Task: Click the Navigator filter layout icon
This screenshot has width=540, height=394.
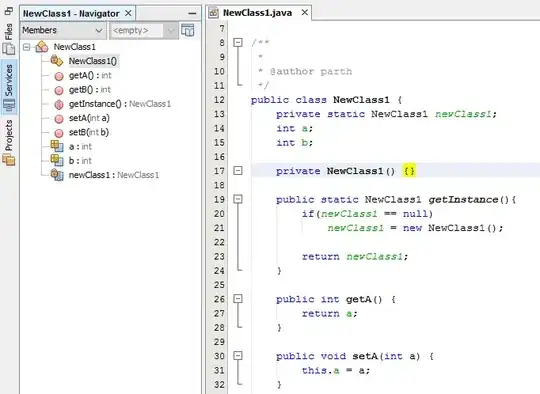Action: [x=188, y=30]
